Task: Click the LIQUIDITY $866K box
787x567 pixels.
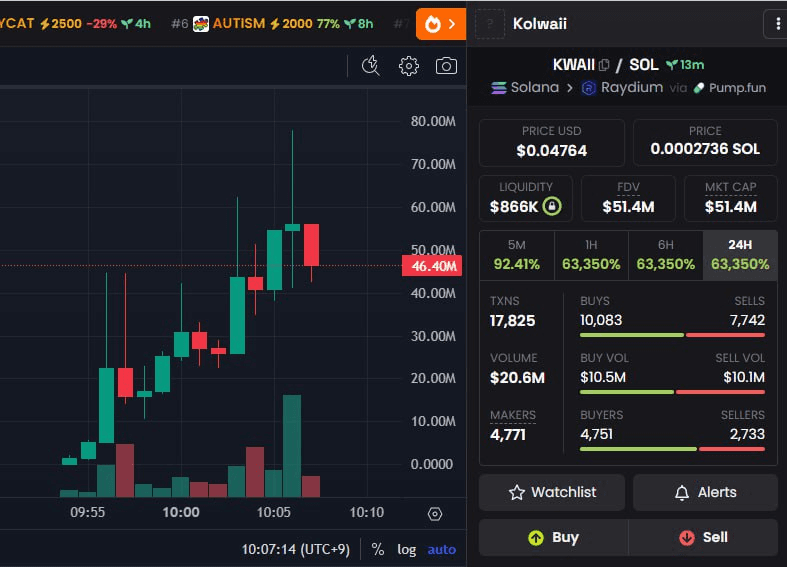Action: coord(526,198)
